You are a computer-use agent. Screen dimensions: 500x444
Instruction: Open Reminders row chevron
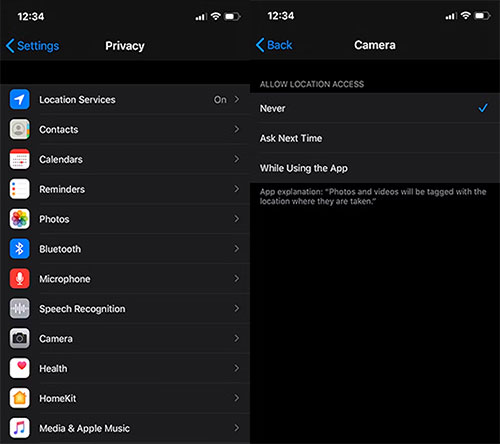tap(237, 189)
